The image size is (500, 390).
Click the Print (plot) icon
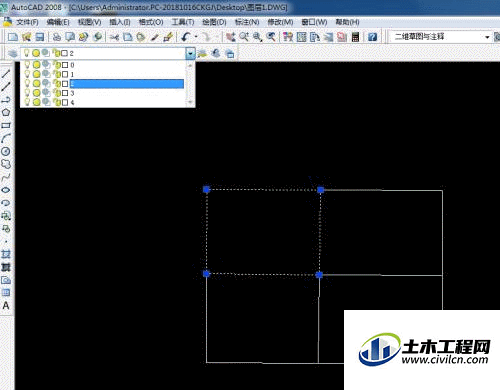click(x=57, y=37)
